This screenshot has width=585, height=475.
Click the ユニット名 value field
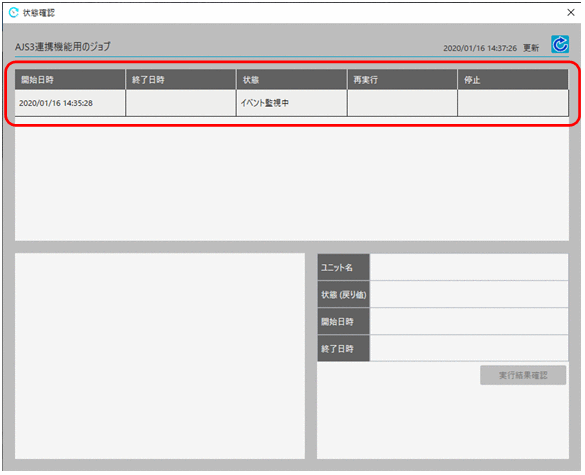pos(469,267)
